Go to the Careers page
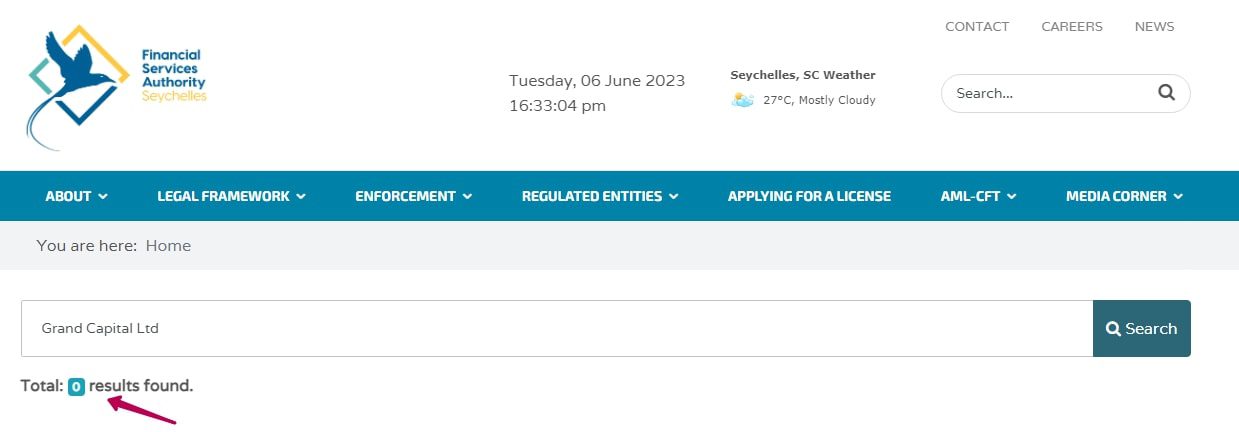The width and height of the screenshot is (1239, 432). 1072,27
